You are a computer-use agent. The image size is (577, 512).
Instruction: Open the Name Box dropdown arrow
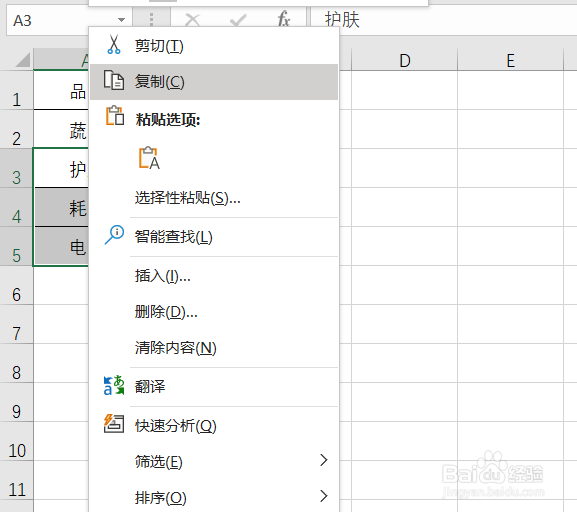click(x=121, y=20)
